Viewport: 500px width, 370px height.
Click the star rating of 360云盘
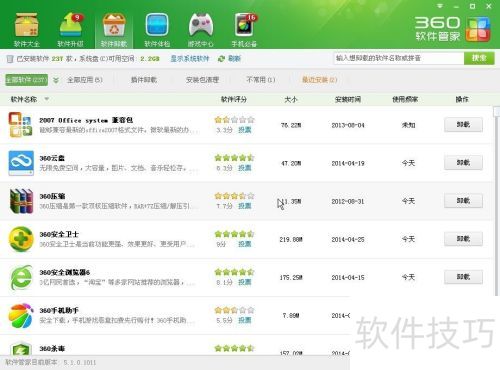tap(234, 158)
